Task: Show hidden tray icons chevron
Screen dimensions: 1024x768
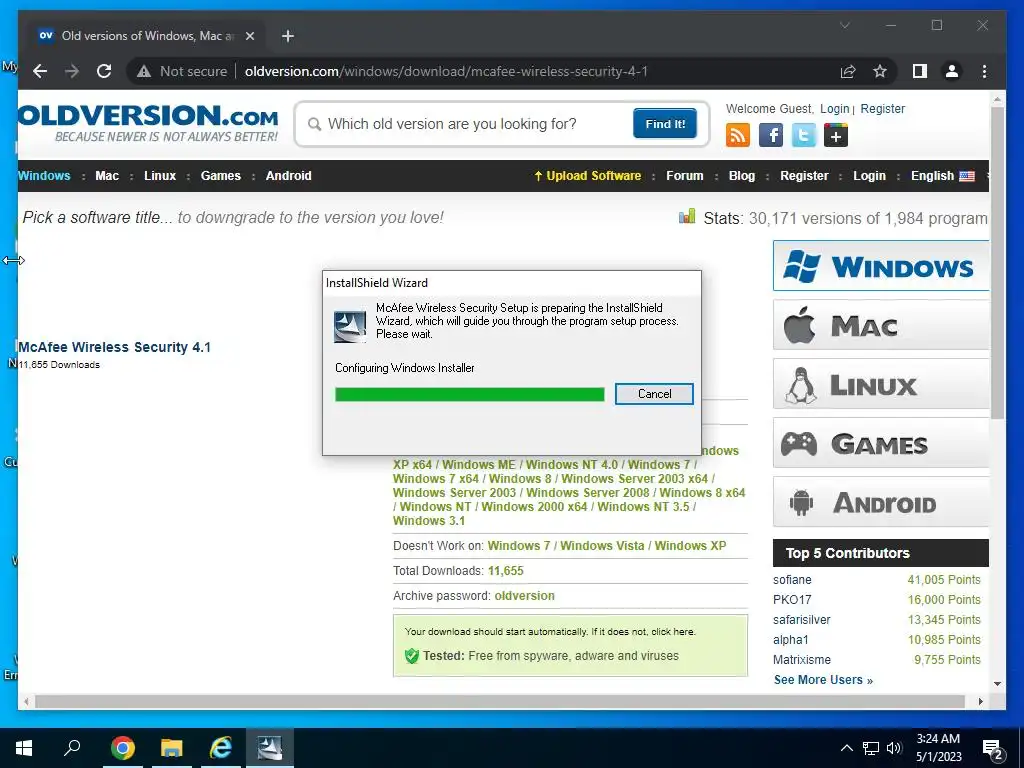Action: [x=846, y=748]
